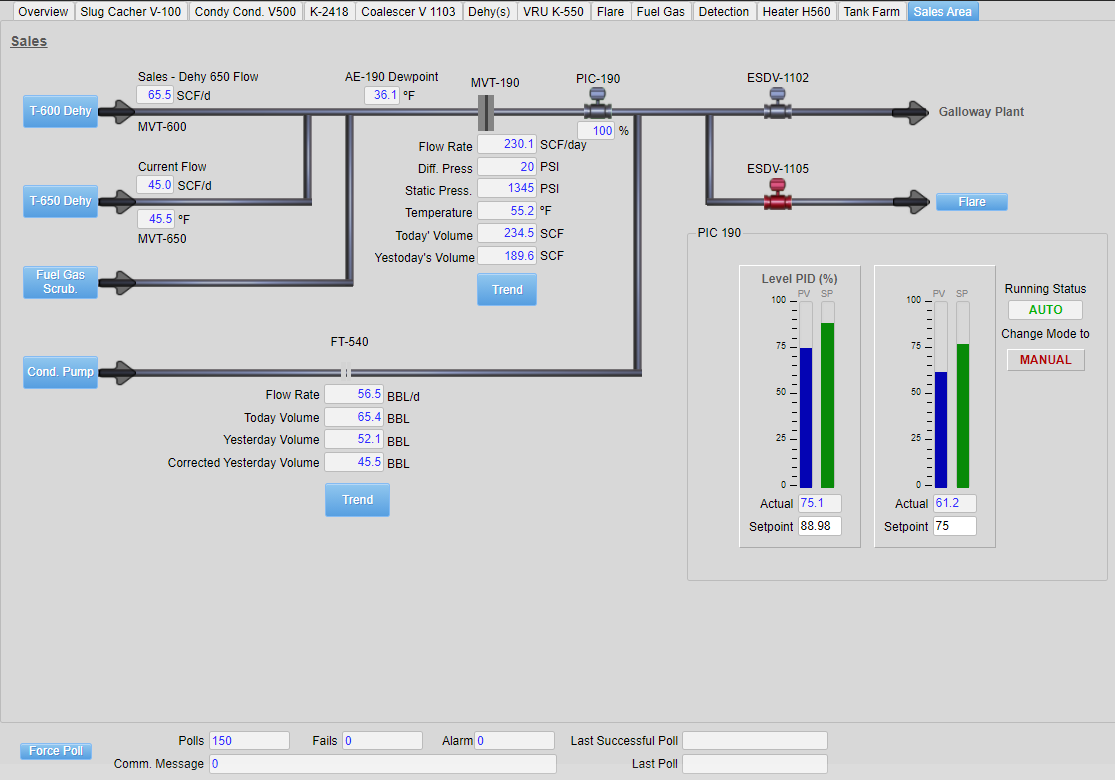Click the arrow leading to Flare

point(911,202)
